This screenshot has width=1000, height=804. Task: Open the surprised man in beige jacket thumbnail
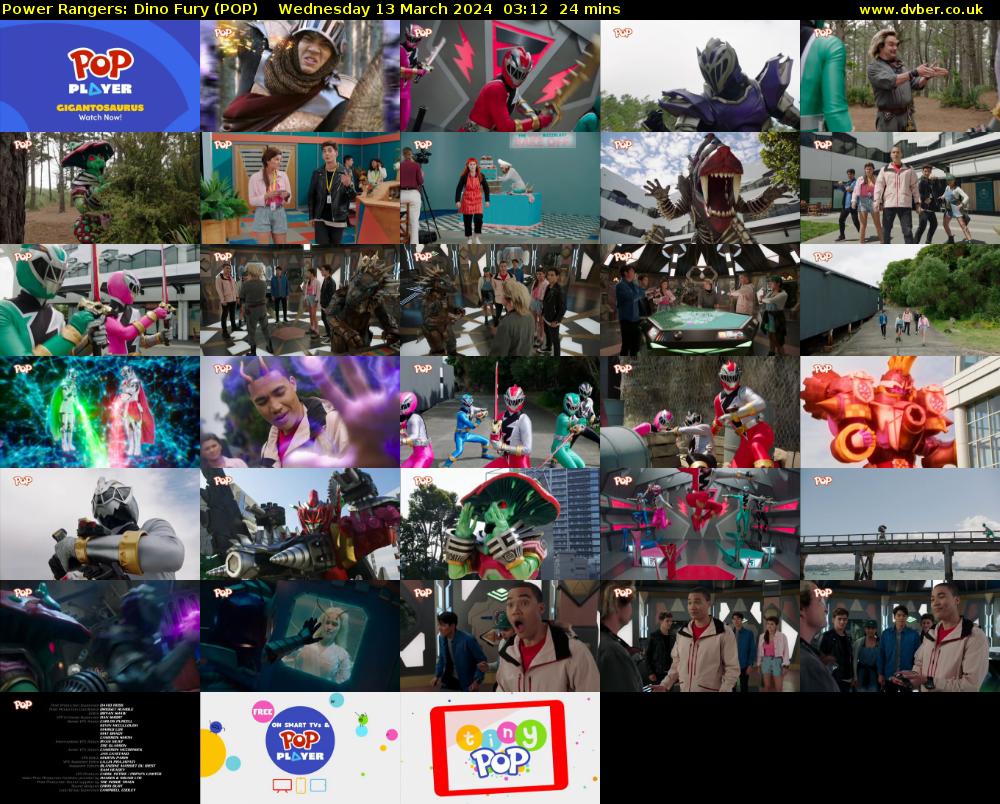point(500,636)
